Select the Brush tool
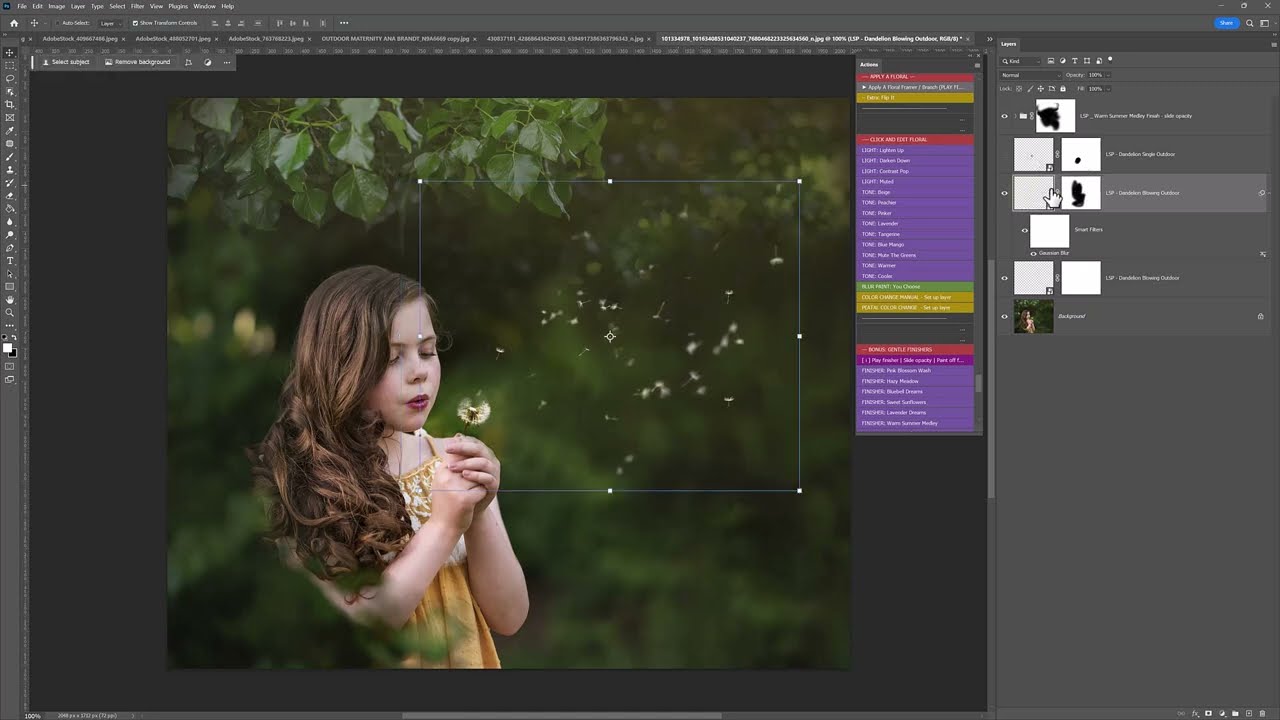The width and height of the screenshot is (1280, 720). tap(10, 157)
